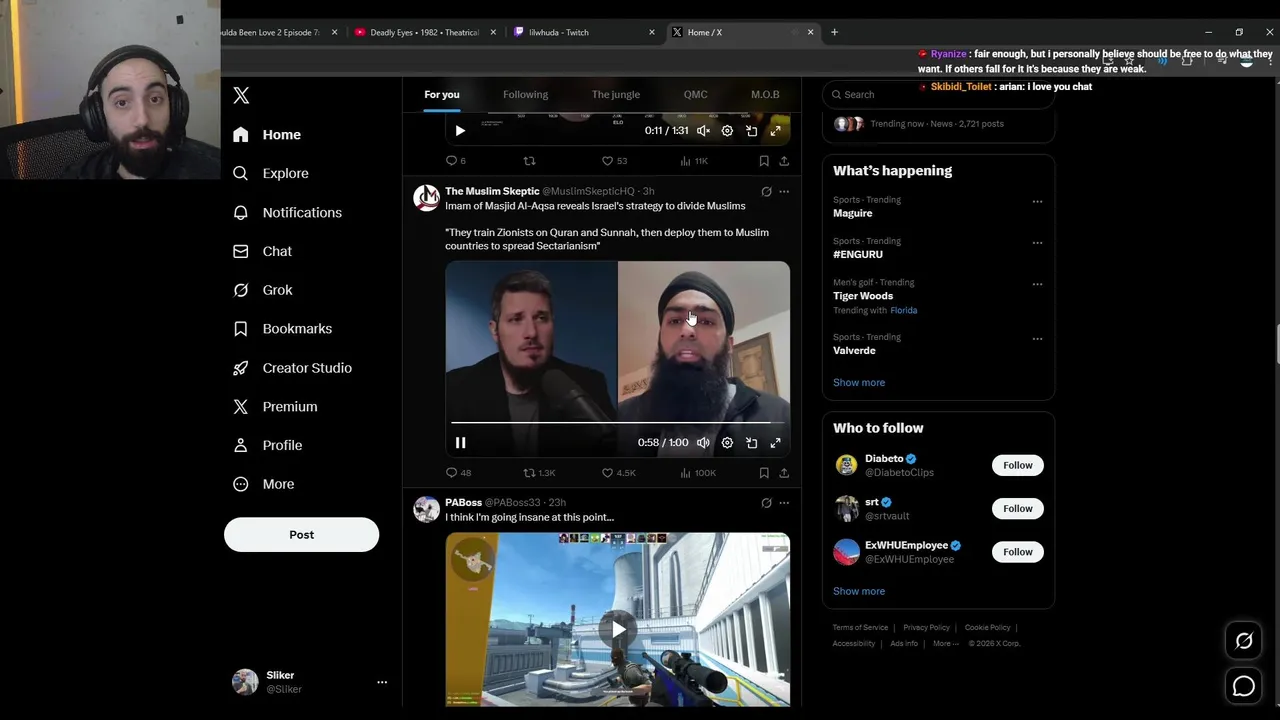Open the More sidebar menu

click(264, 484)
